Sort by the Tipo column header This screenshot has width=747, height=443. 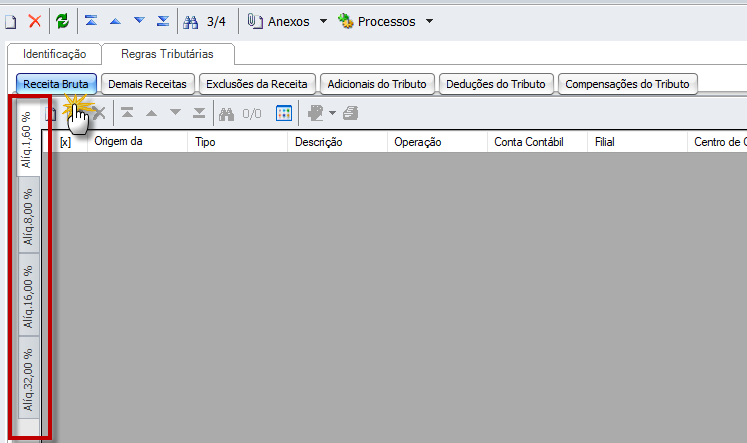238,142
